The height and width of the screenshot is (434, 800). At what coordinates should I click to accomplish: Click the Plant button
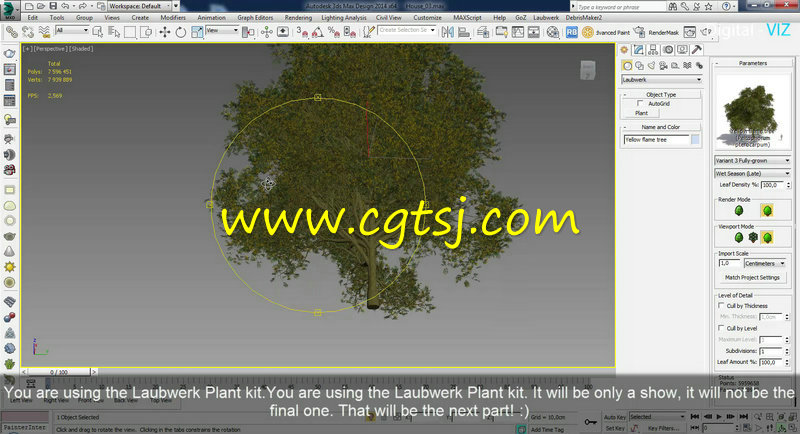[642, 113]
